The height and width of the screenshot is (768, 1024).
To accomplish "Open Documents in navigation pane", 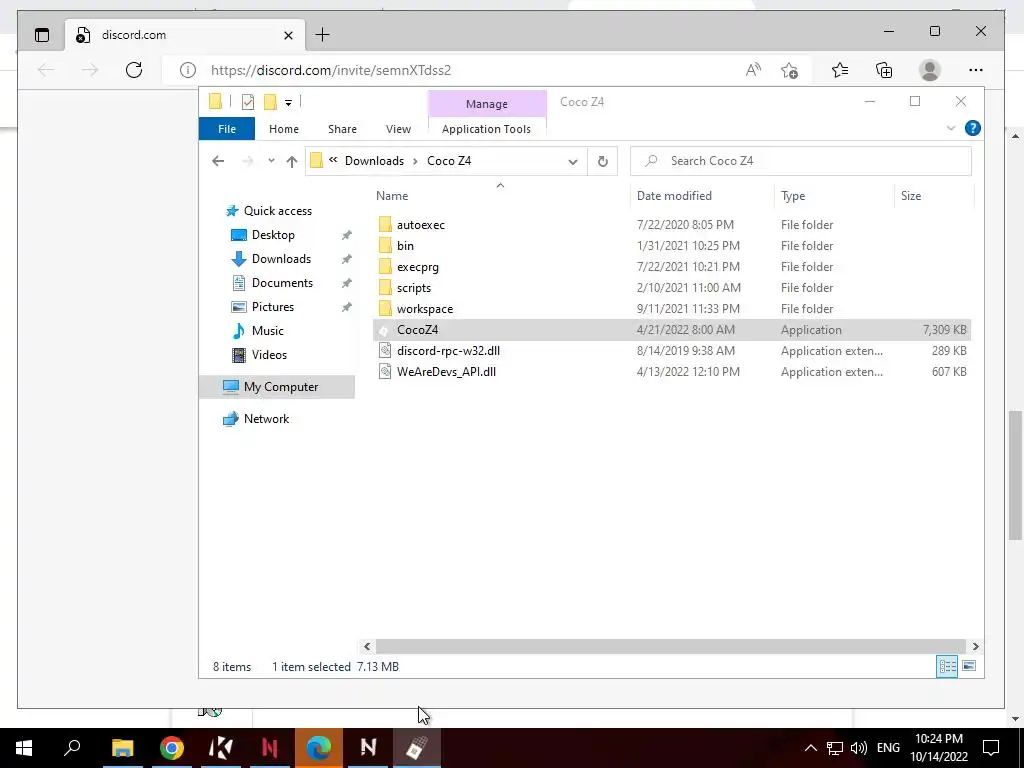I will [x=282, y=283].
